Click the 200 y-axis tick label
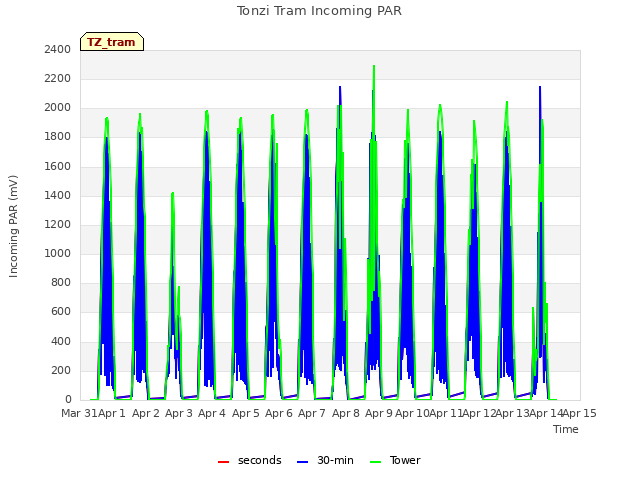 tap(61, 371)
